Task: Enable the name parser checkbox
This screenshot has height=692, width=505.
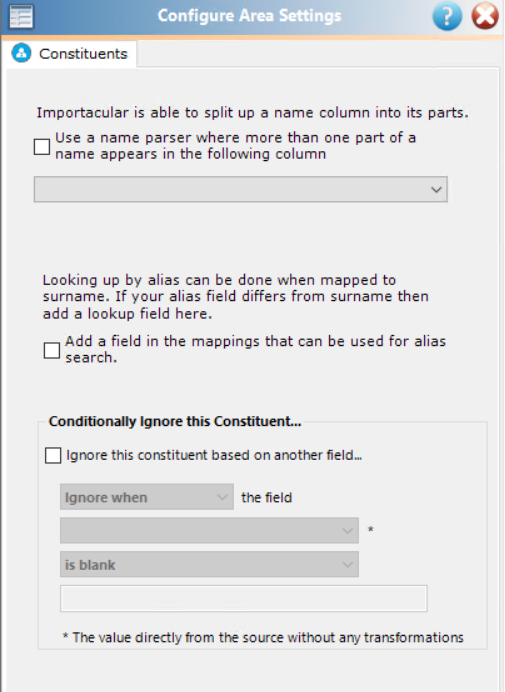Action: pos(42,147)
